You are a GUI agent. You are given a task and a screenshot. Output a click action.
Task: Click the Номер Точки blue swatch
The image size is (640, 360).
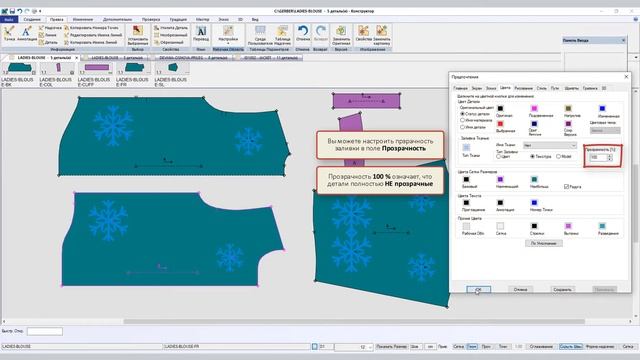point(534,202)
